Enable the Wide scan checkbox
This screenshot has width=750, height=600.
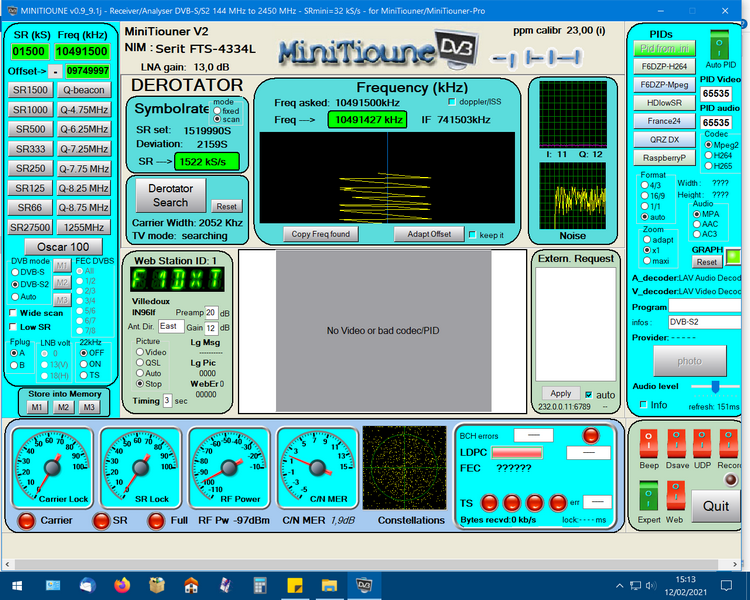click(13, 313)
